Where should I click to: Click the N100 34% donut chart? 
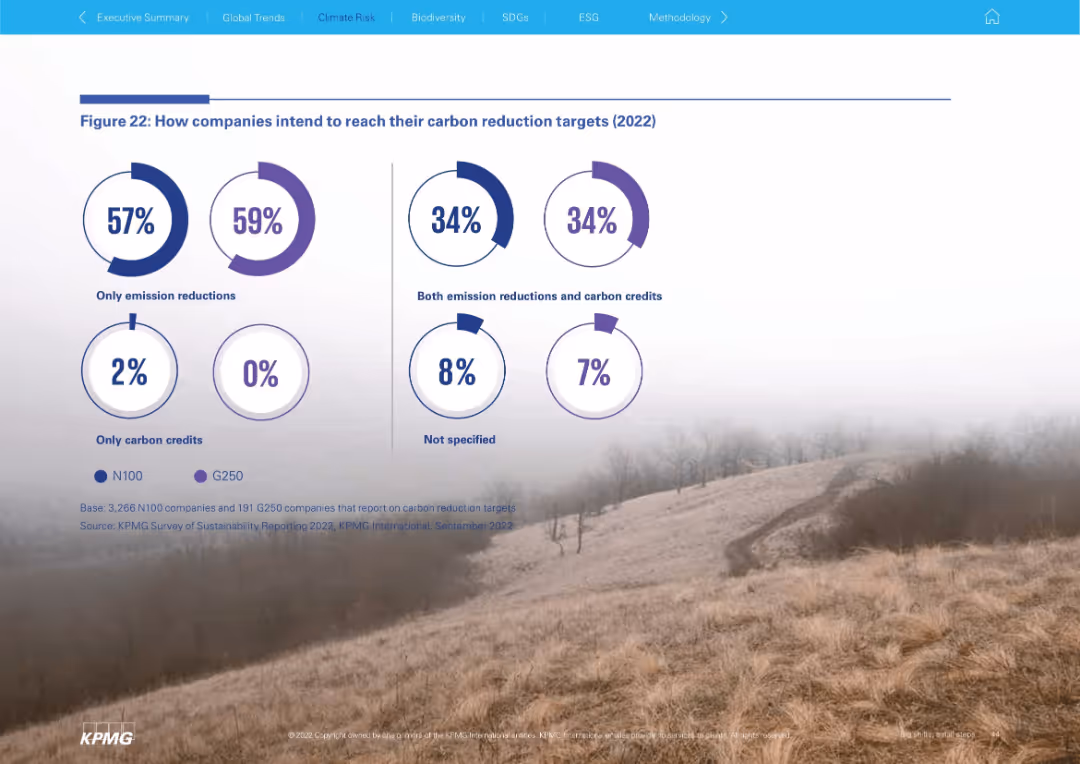coord(460,214)
